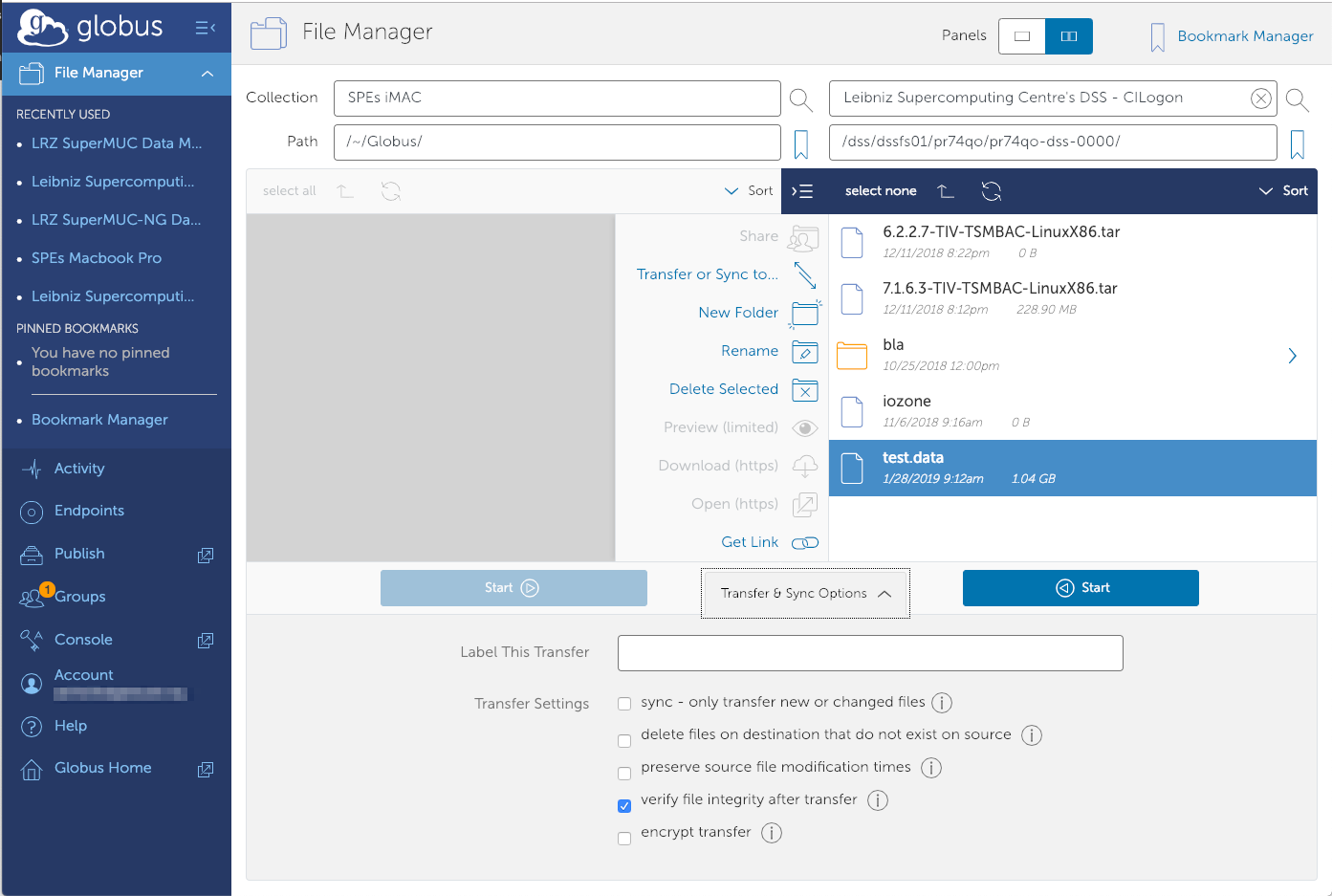The width and height of the screenshot is (1332, 896).
Task: Collapse the Globus sidebar menu
Action: [x=205, y=28]
